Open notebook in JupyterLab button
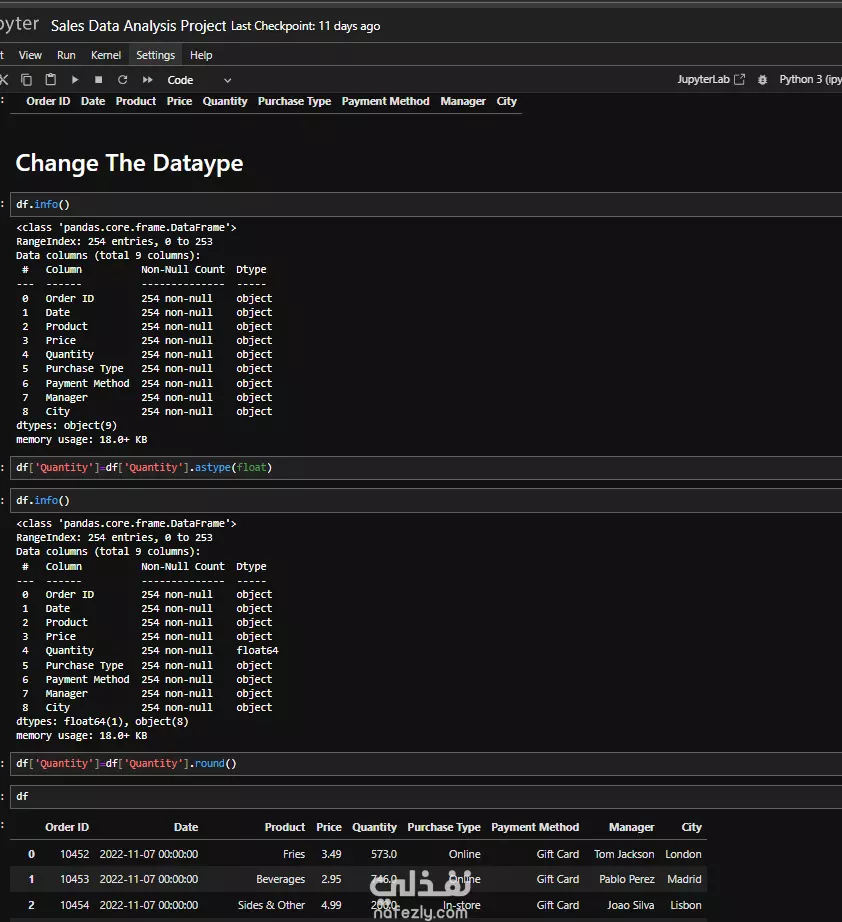 pos(711,79)
